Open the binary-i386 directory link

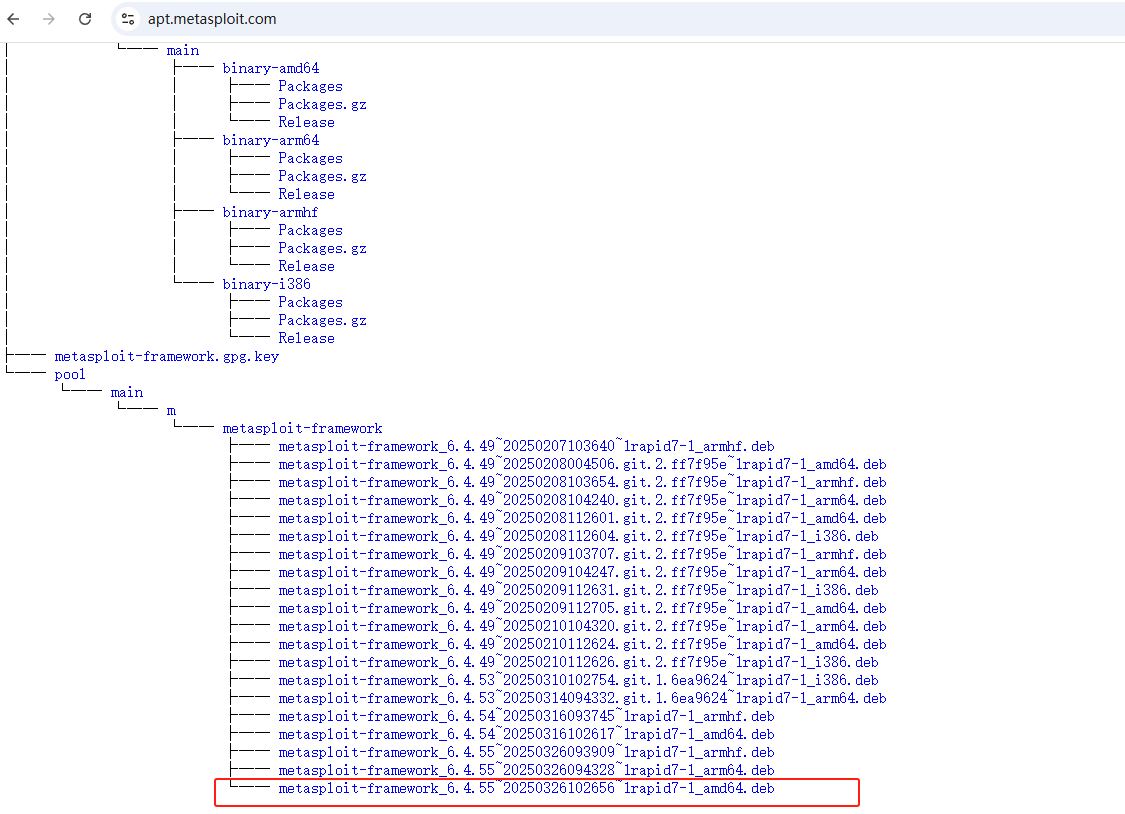[x=266, y=284]
